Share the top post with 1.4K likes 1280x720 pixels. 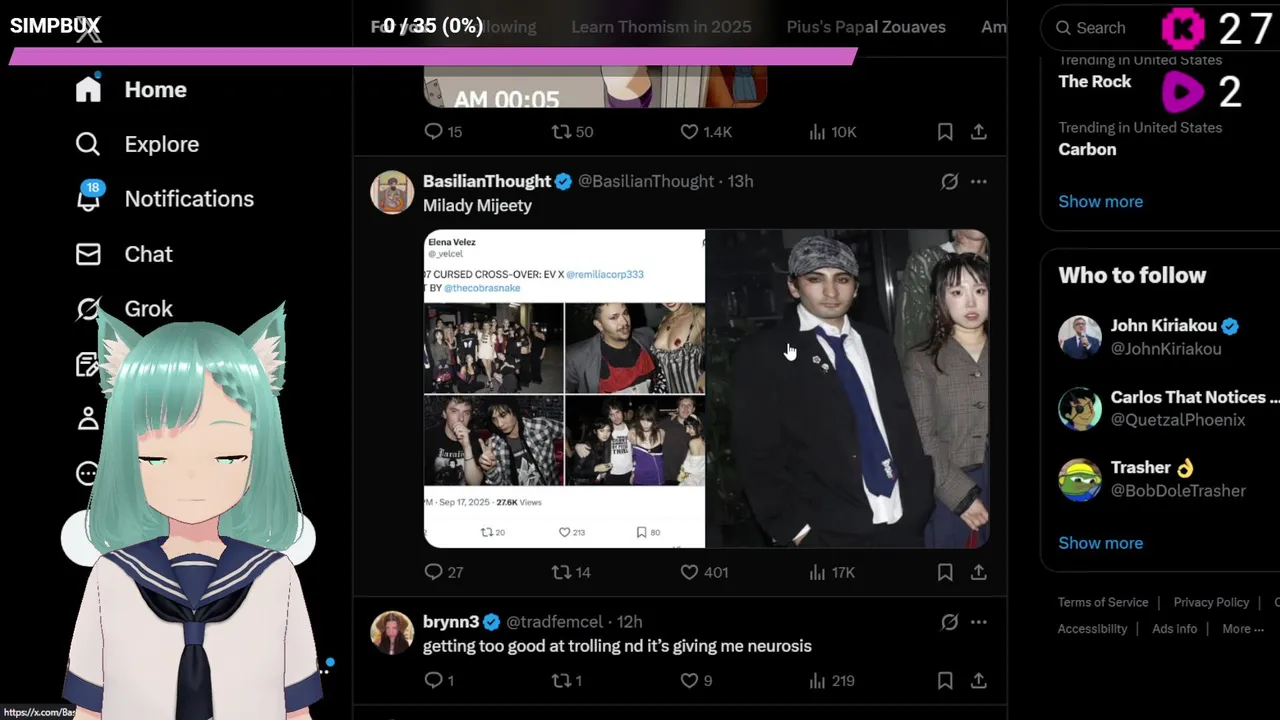(x=979, y=131)
